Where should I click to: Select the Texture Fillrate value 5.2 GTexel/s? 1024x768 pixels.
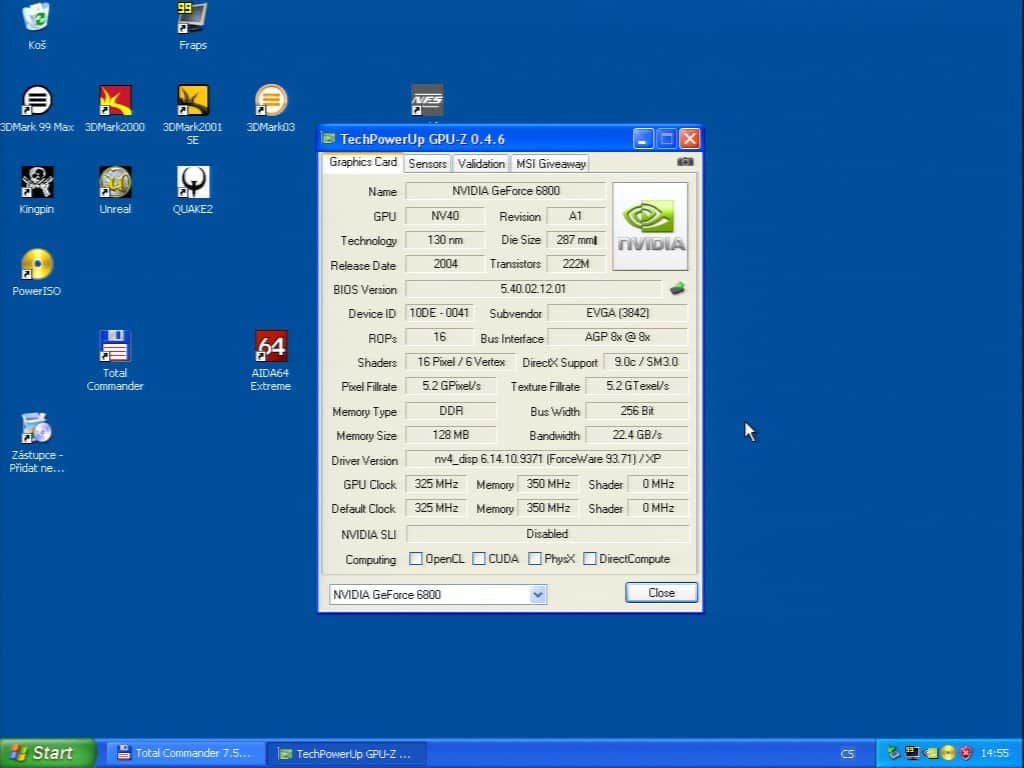click(637, 386)
